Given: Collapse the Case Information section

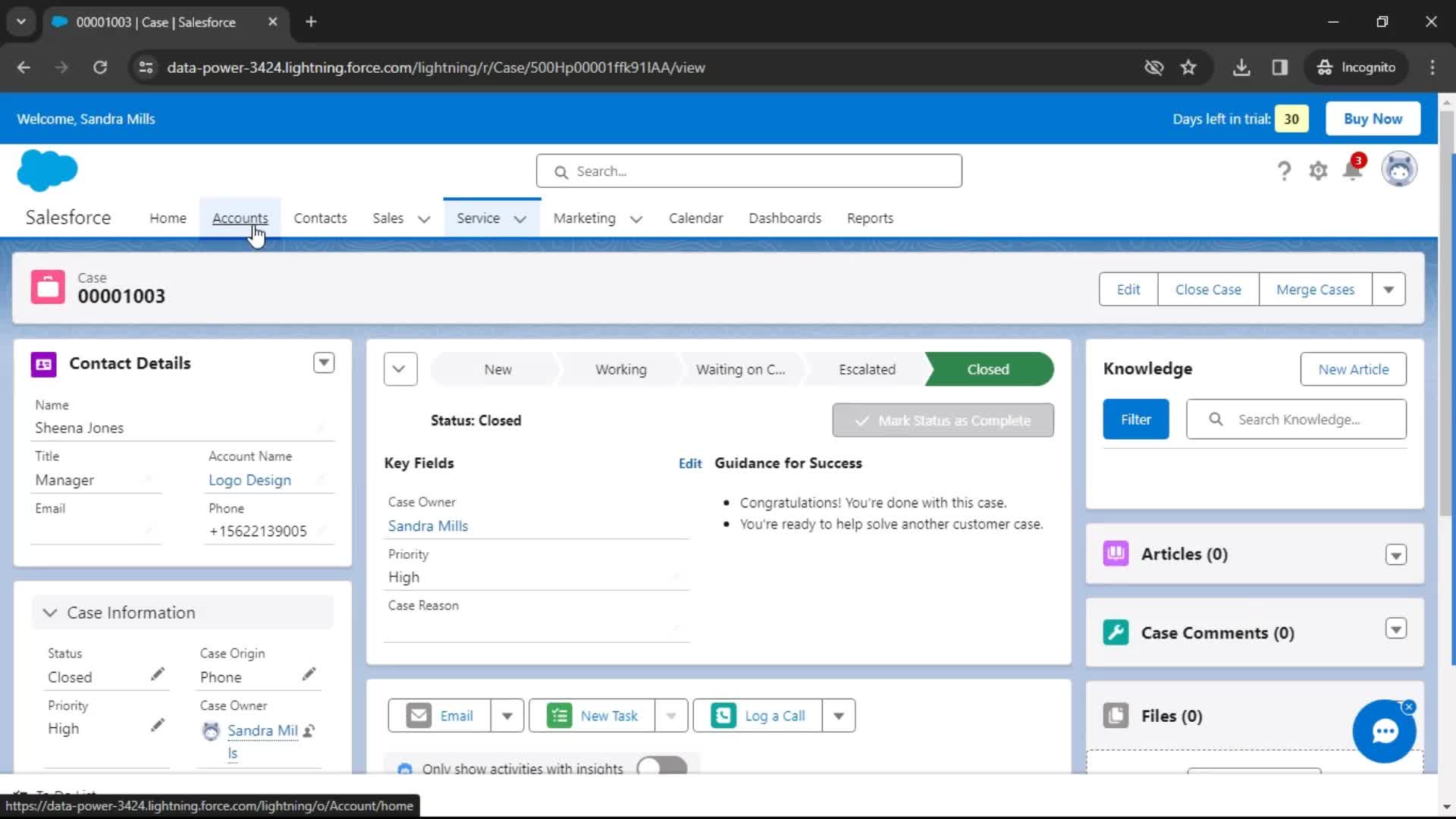Looking at the screenshot, I should pos(50,613).
